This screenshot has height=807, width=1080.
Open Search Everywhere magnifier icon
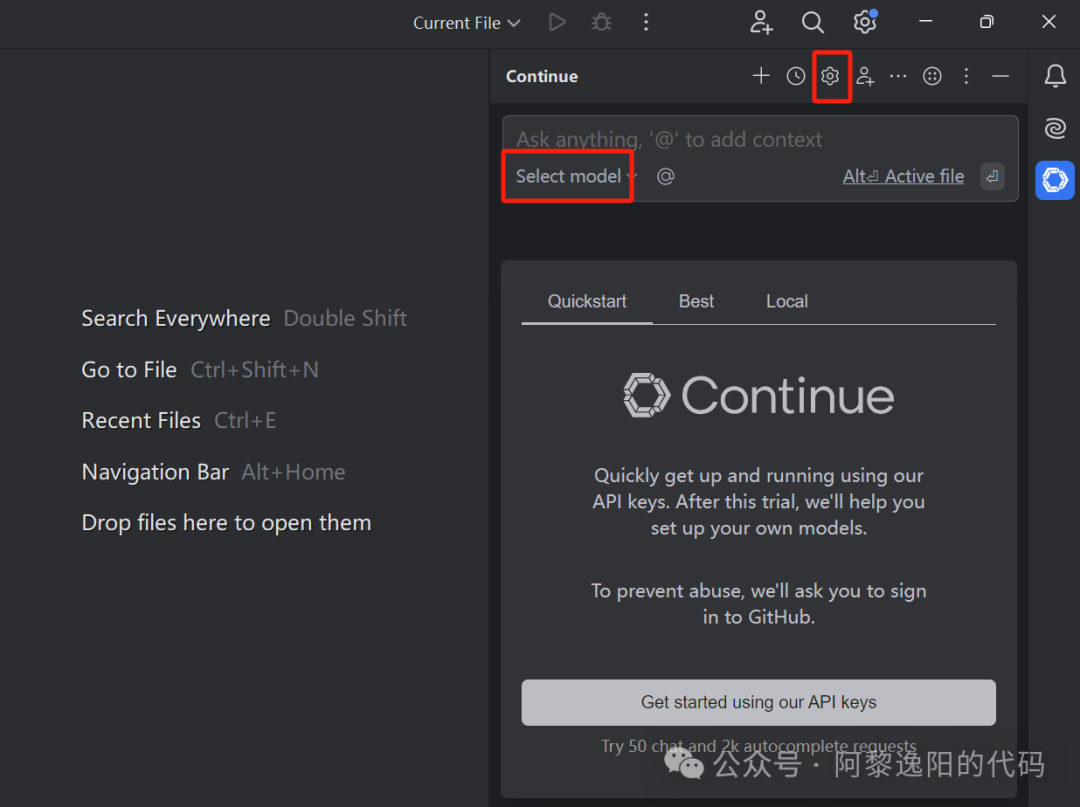[813, 22]
